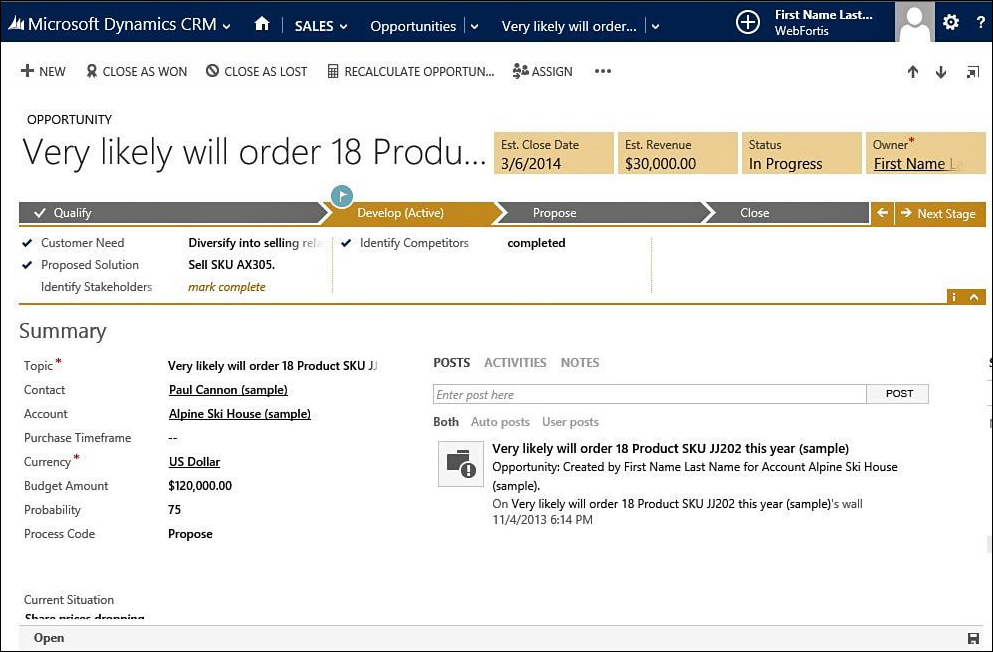
Task: Open Alpine Ski House (sample) account link
Action: click(240, 414)
